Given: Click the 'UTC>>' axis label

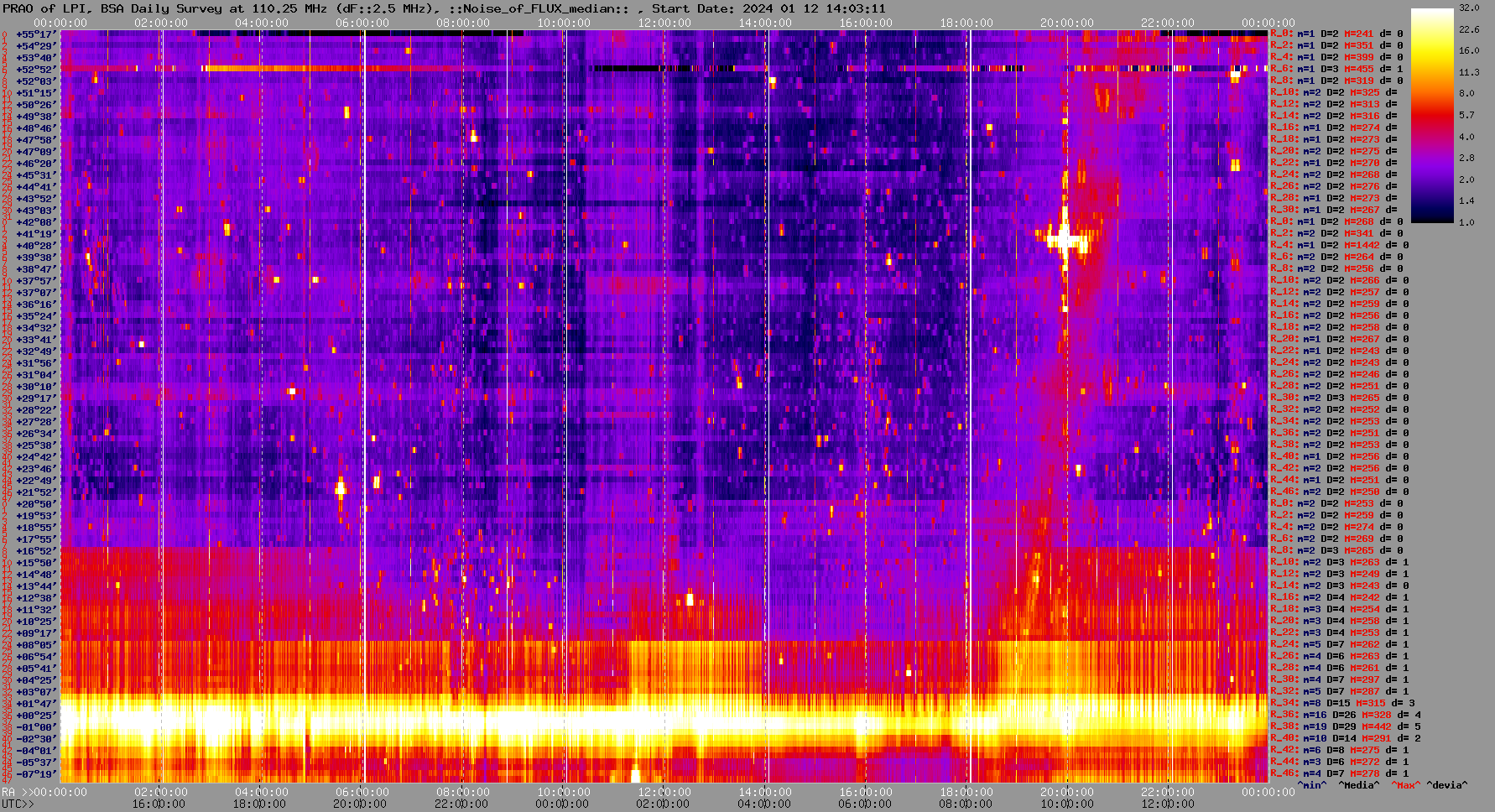Looking at the screenshot, I should click(18, 804).
